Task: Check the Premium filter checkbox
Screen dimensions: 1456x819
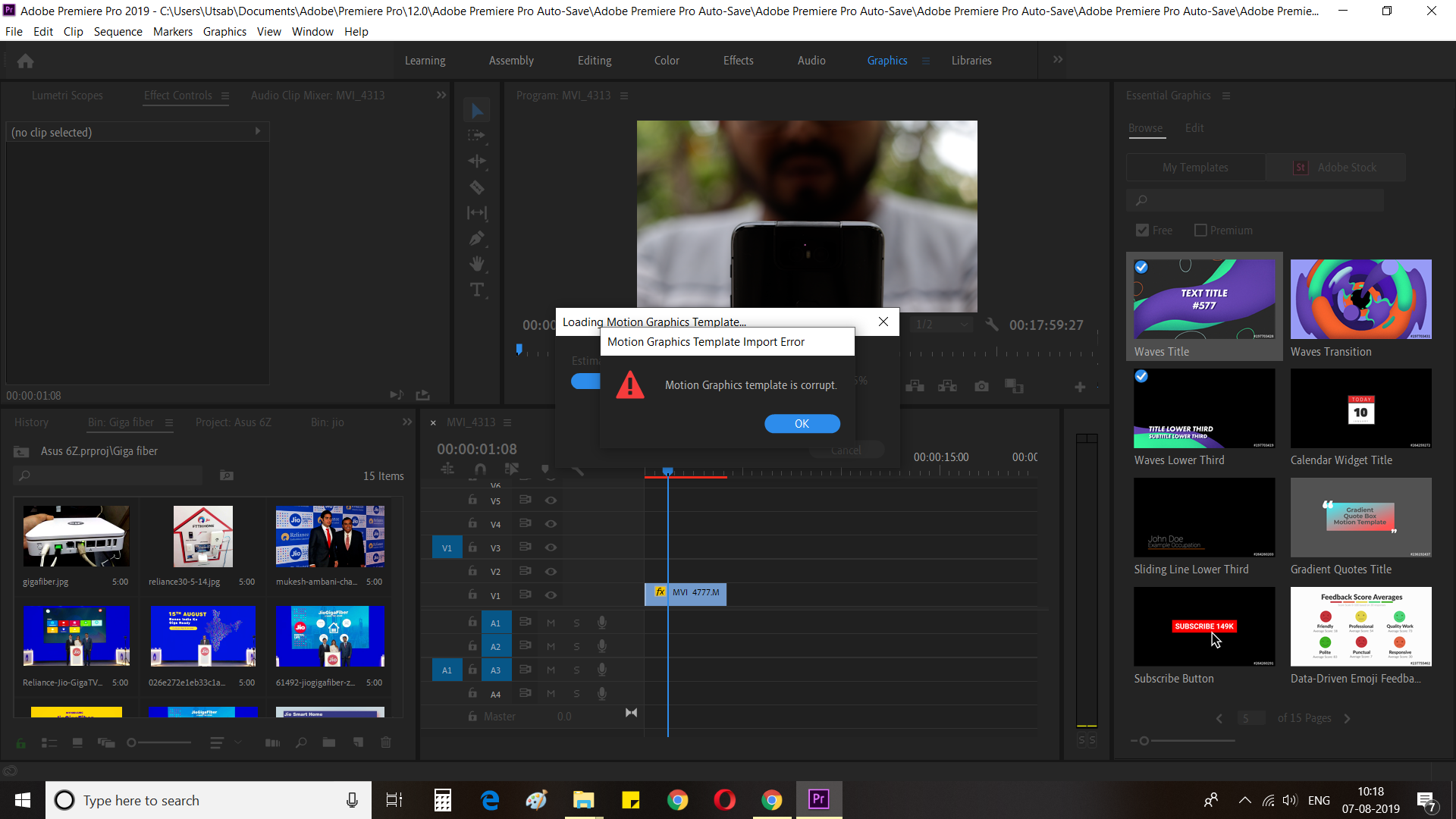Action: (x=1200, y=231)
